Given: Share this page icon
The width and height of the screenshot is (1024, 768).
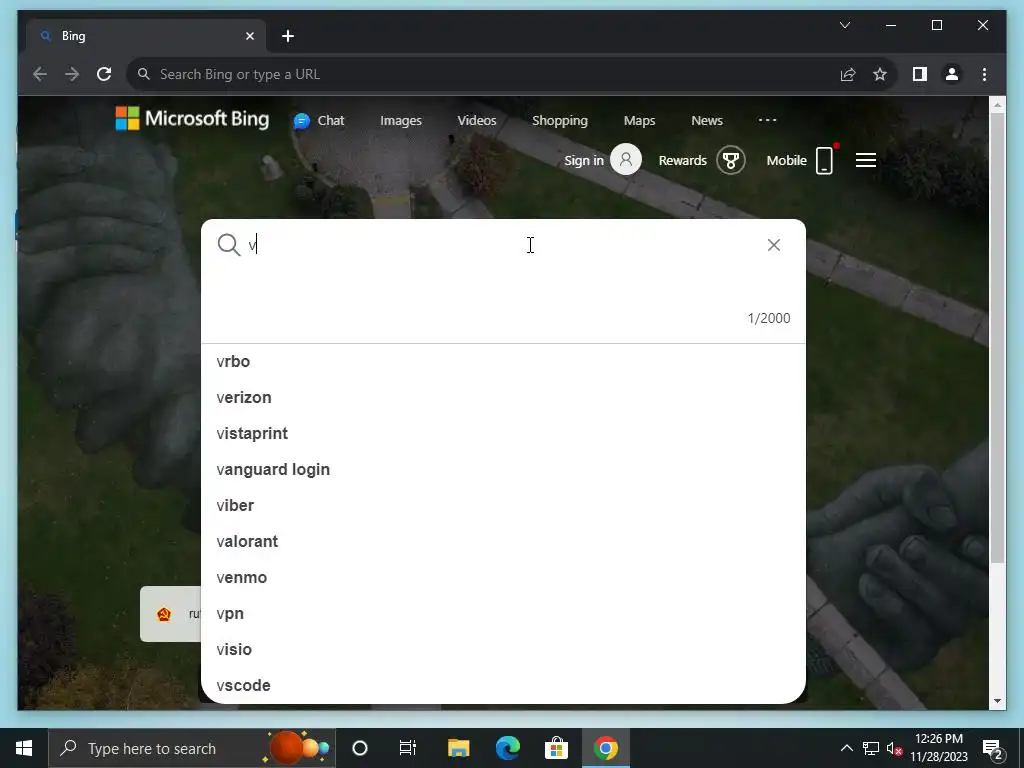Looking at the screenshot, I should point(848,74).
